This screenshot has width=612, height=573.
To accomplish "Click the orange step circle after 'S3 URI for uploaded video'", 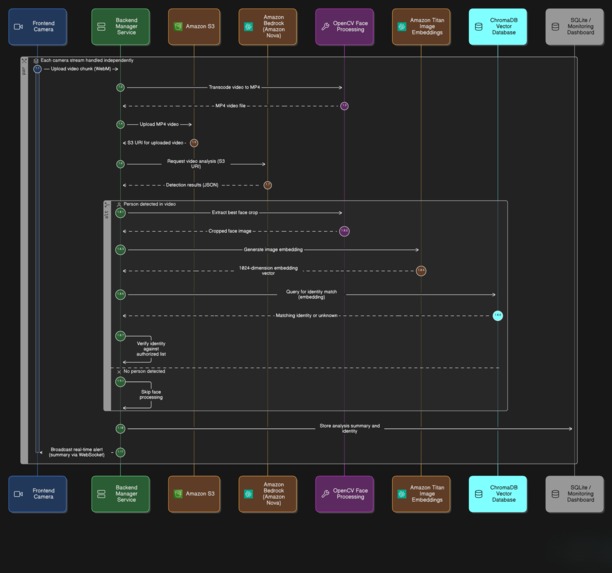I will tap(194, 143).
